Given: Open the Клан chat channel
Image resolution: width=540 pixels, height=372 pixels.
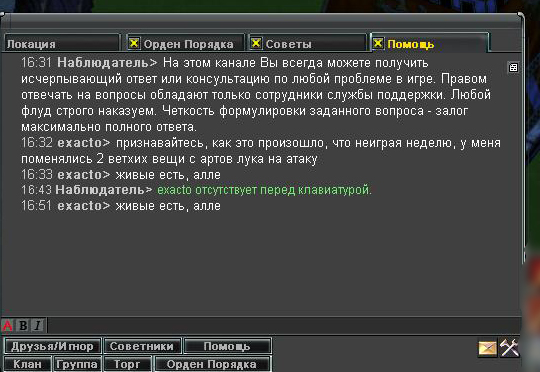Looking at the screenshot, I should (x=28, y=364).
